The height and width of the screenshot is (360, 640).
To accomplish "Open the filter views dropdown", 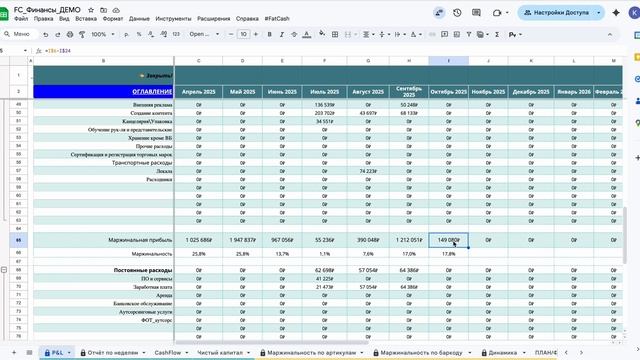I will point(482,35).
